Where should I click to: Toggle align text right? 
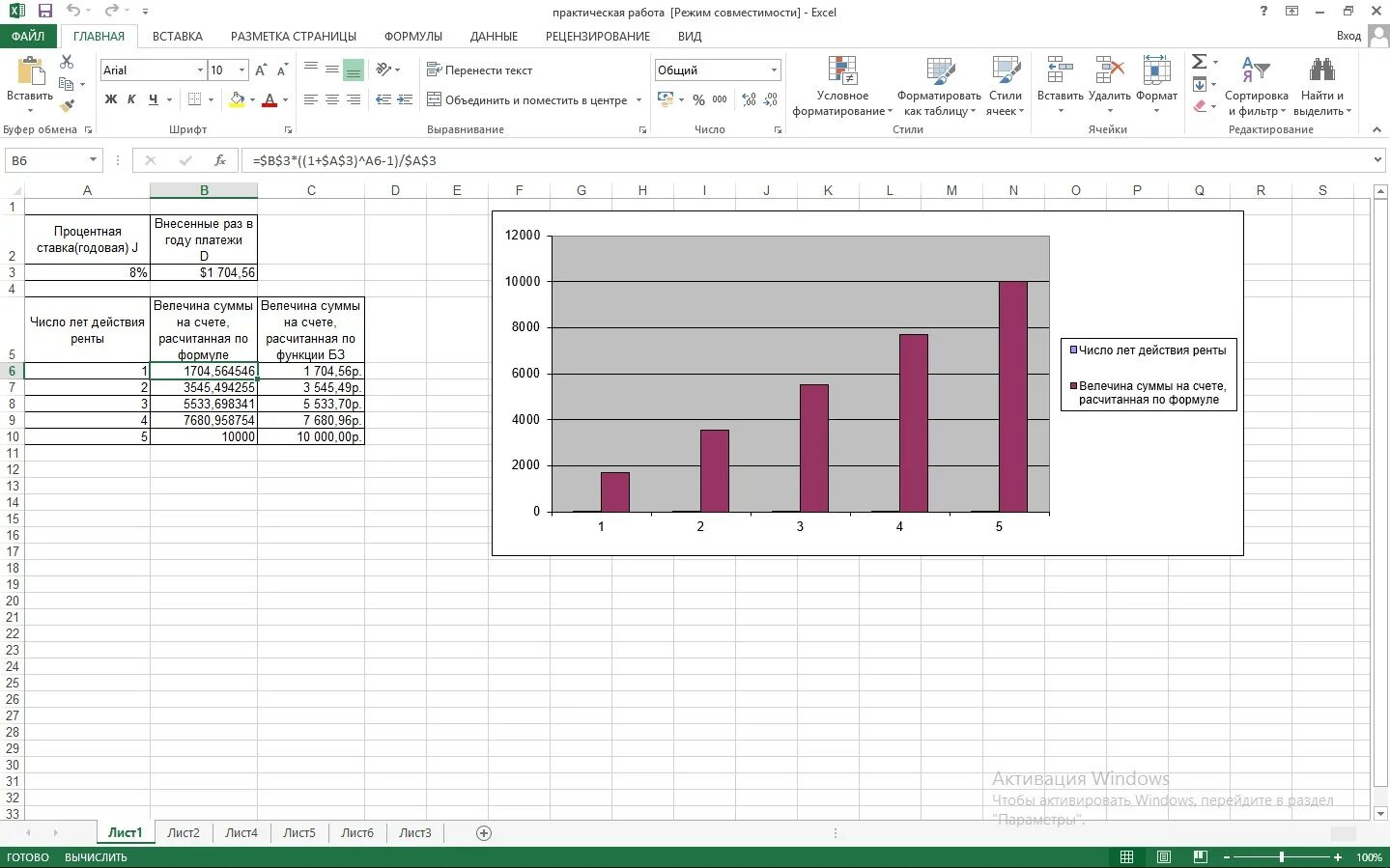pyautogui.click(x=354, y=99)
